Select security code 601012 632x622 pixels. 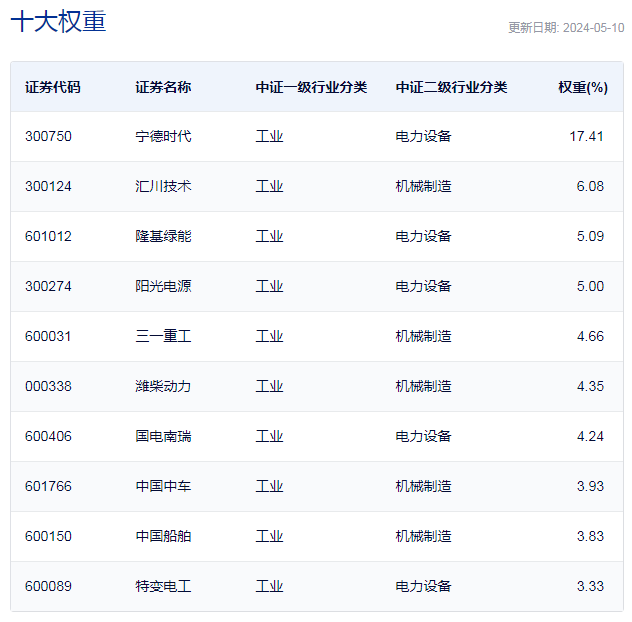[x=48, y=236]
